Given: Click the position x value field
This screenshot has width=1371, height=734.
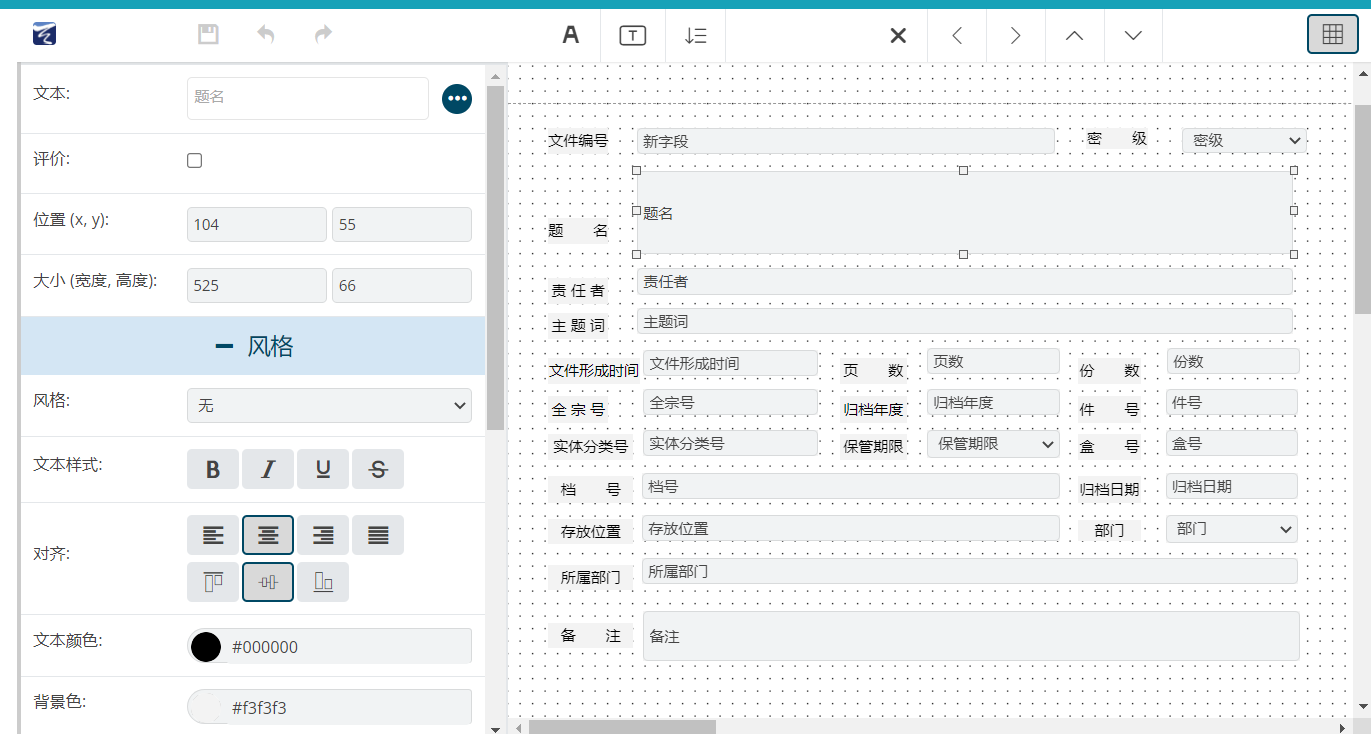Looking at the screenshot, I should [256, 225].
